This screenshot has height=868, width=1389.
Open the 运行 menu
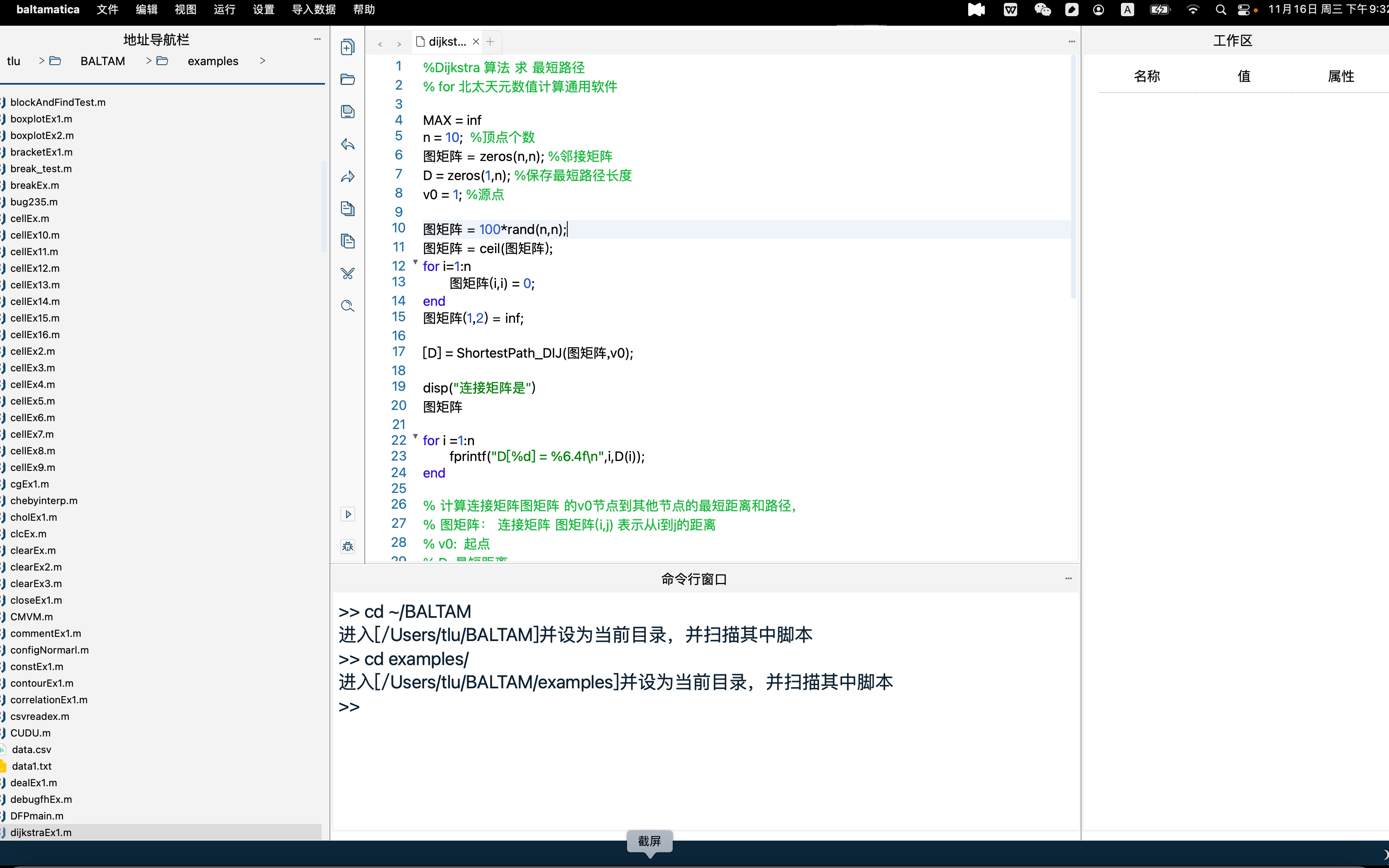(x=225, y=9)
